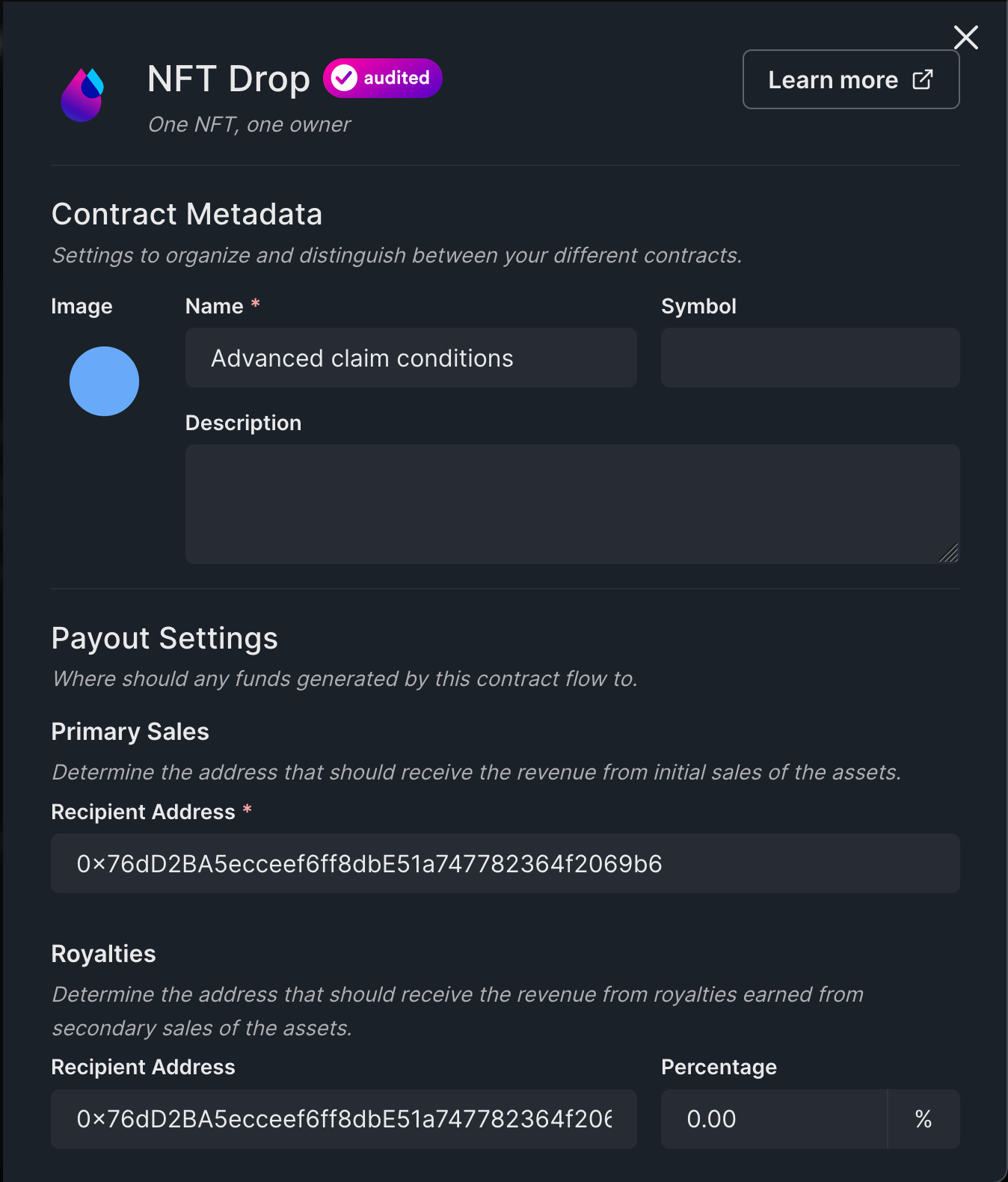Click the Royalties recipient address field
The width and height of the screenshot is (1008, 1182).
[x=342, y=1119]
